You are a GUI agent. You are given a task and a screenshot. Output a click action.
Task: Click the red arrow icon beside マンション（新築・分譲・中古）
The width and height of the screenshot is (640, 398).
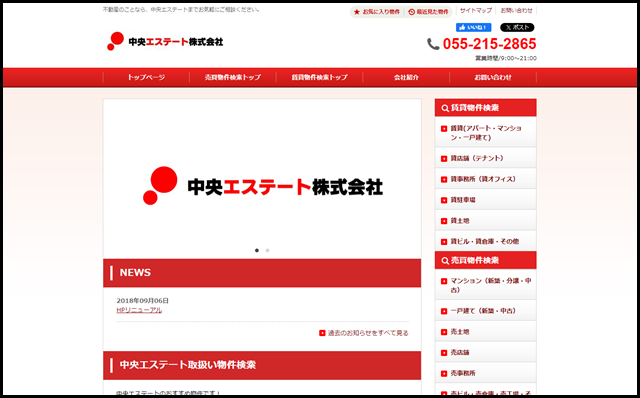coord(444,281)
